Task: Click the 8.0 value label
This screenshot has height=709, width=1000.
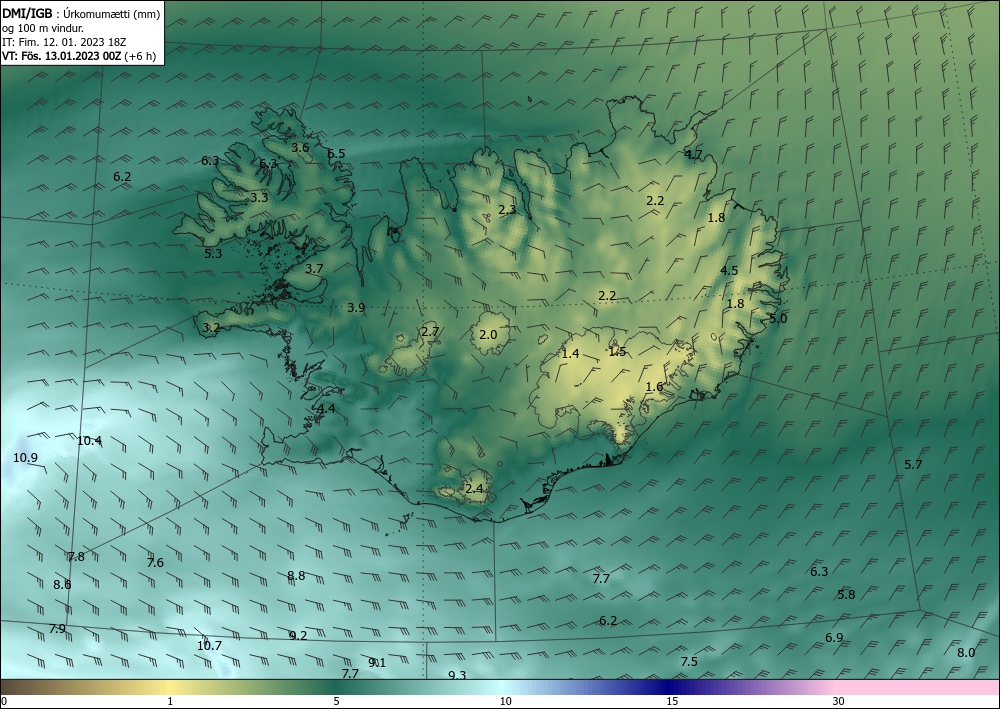Action: tap(966, 653)
